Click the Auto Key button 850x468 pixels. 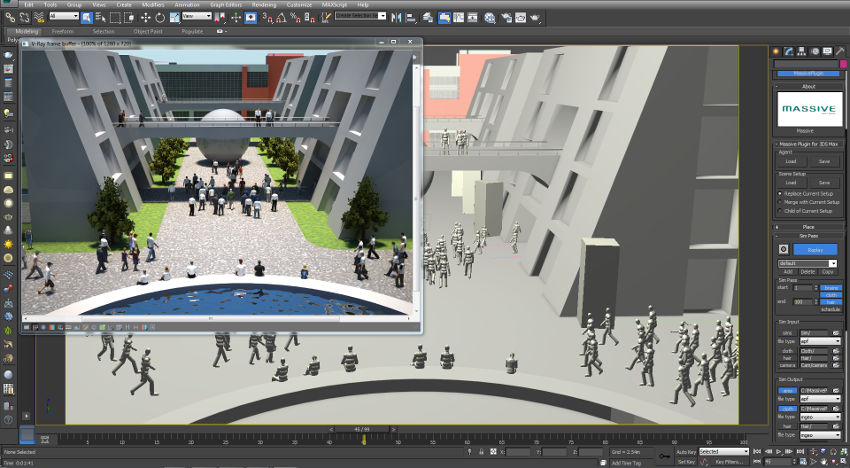click(x=685, y=452)
